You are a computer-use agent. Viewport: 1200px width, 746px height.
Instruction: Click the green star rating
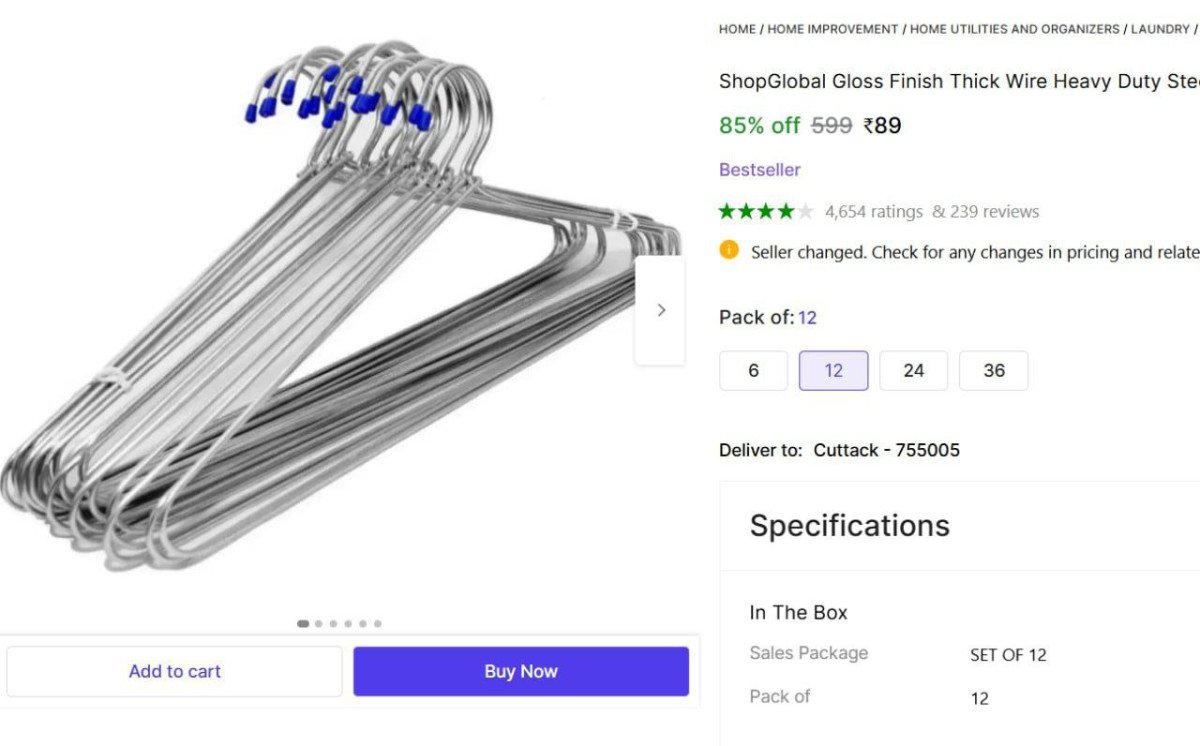[x=766, y=211]
